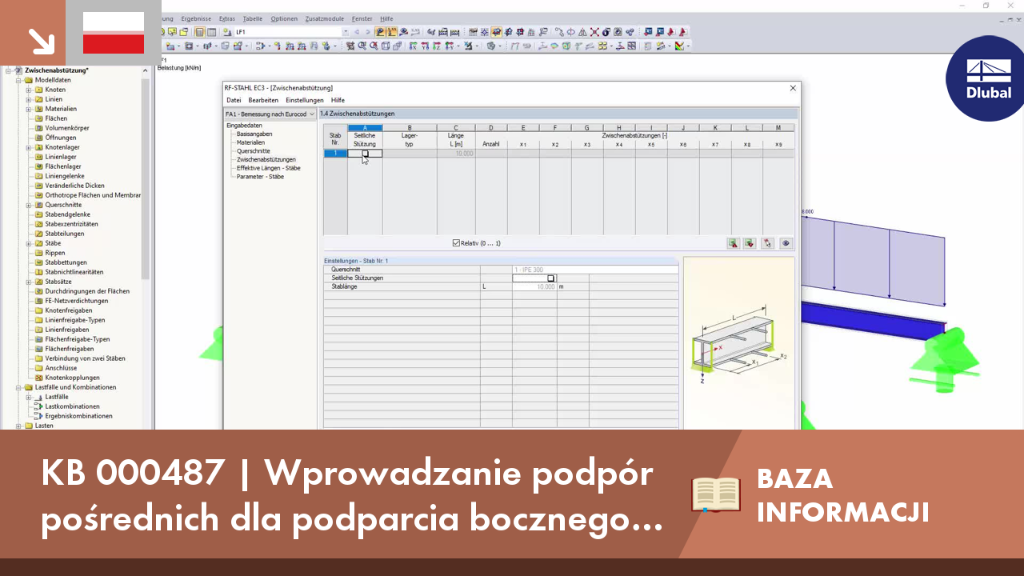Check Seitliche Stützungen box in settings panel

coord(551,278)
